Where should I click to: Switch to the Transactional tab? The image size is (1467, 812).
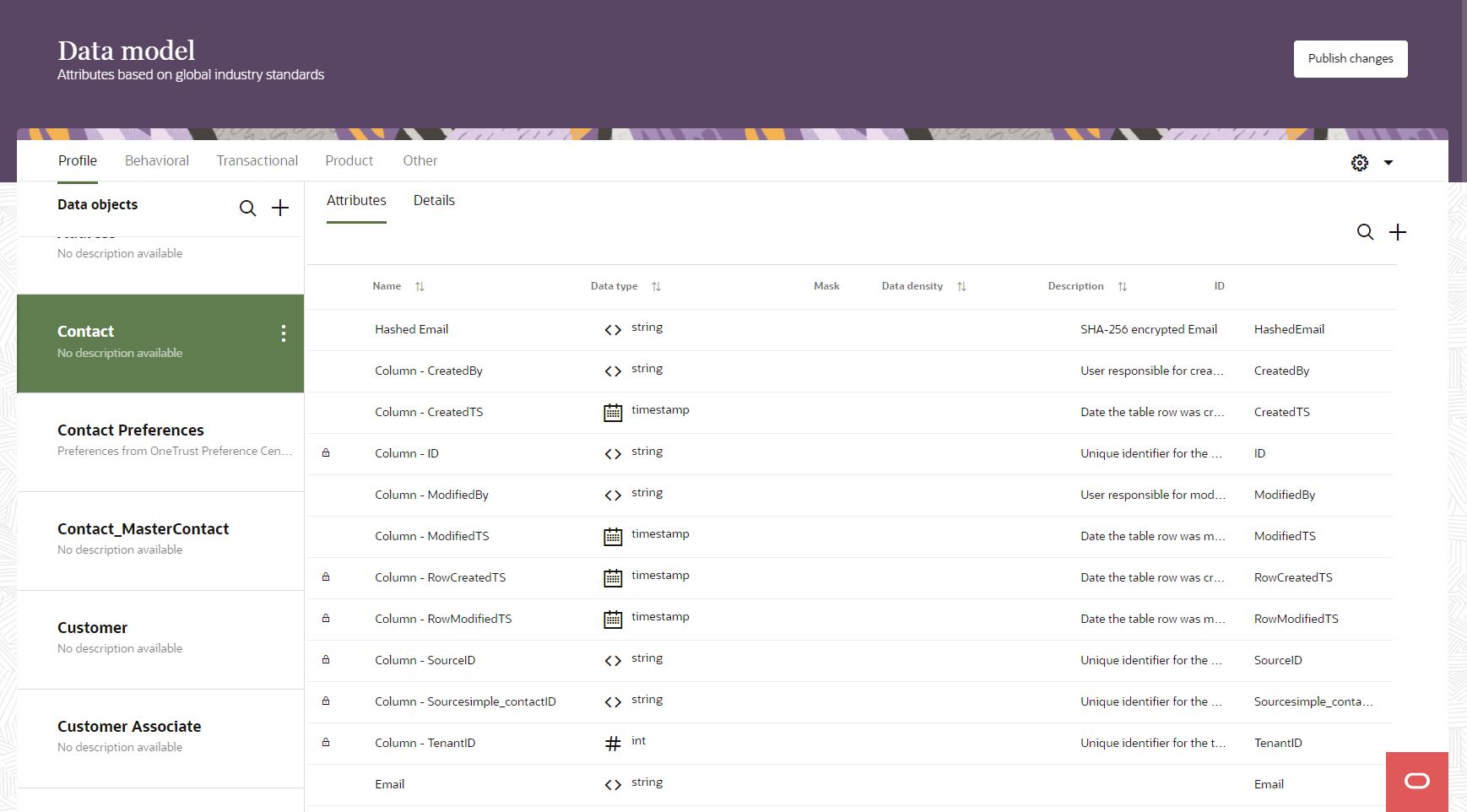257,160
